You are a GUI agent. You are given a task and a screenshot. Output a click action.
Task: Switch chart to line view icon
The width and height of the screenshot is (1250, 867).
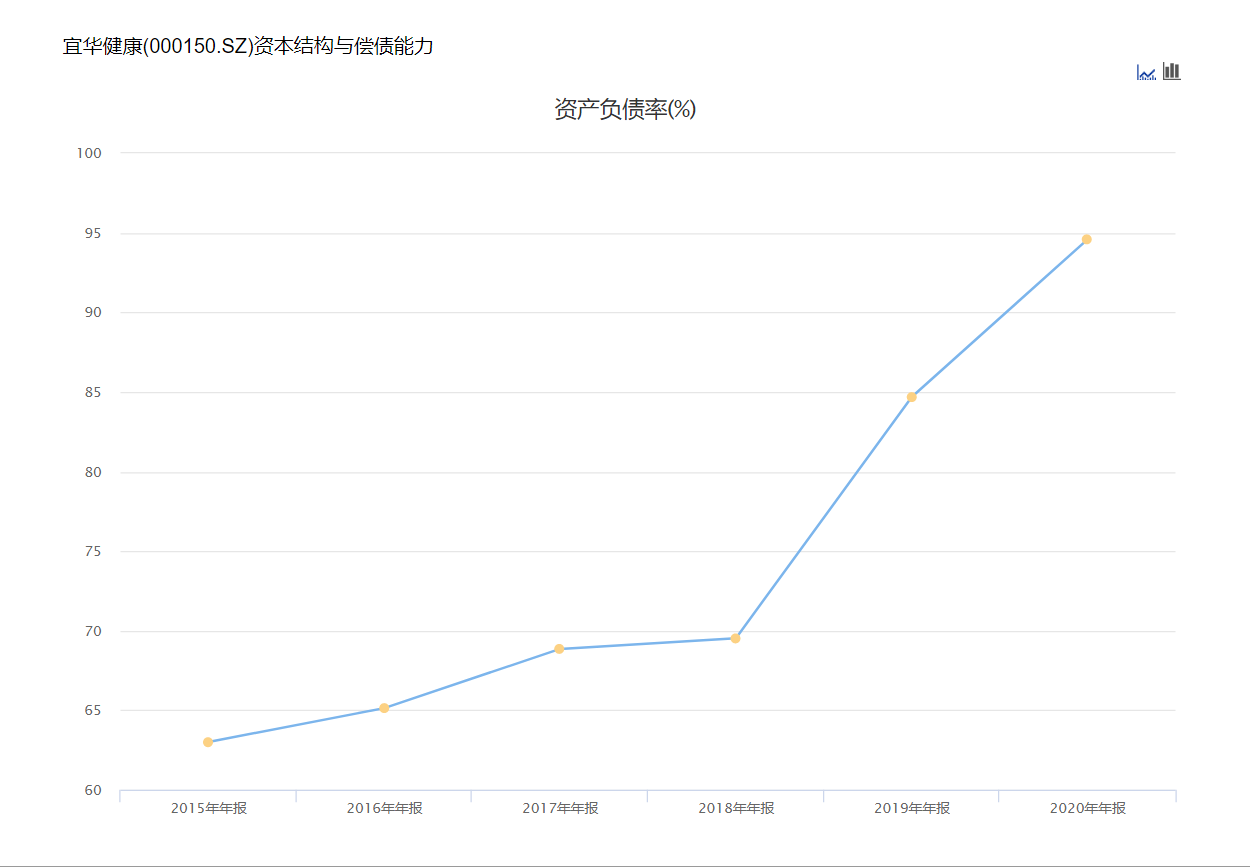coord(1146,72)
